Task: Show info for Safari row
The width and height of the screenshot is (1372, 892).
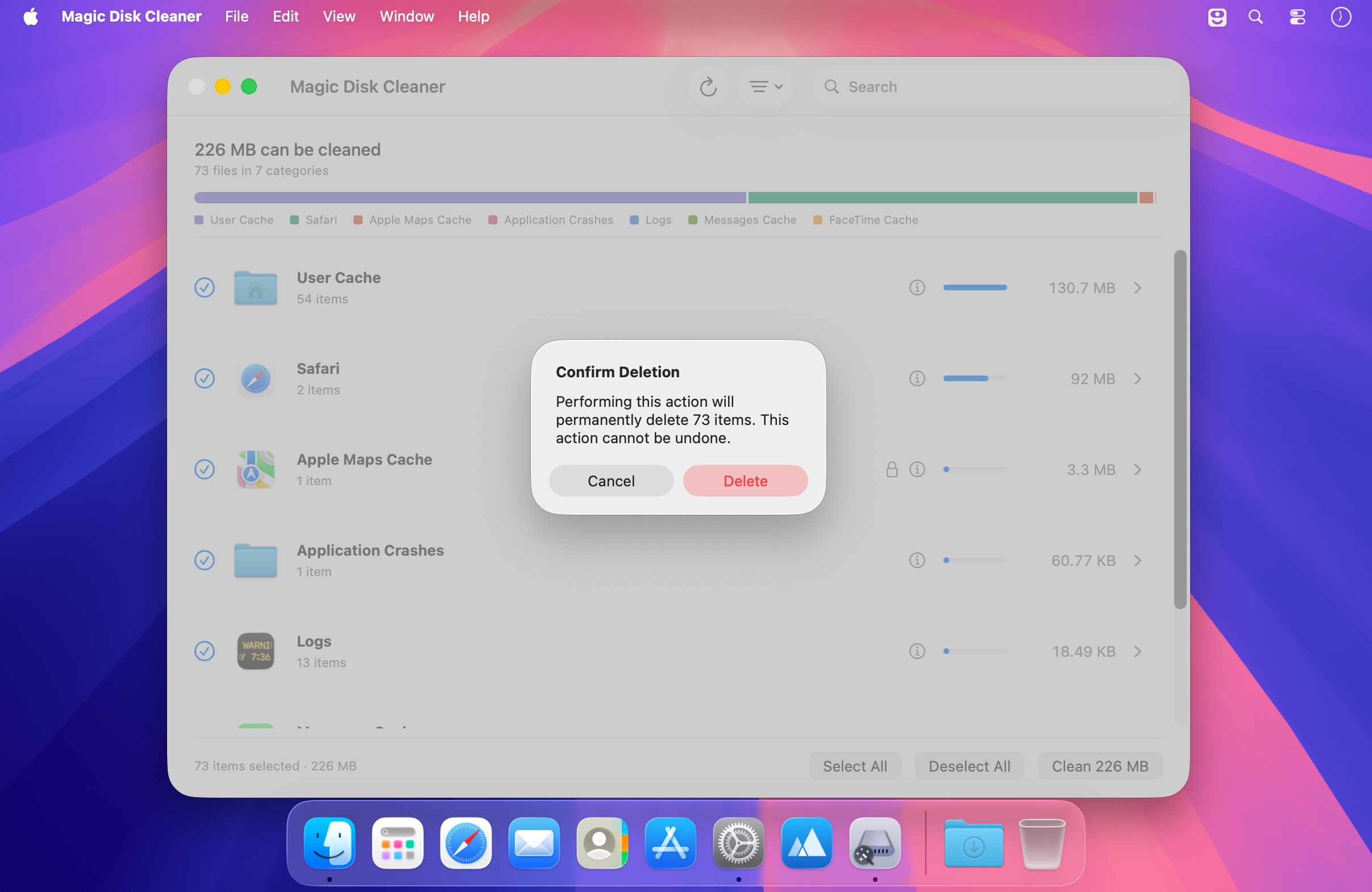Action: (x=917, y=378)
